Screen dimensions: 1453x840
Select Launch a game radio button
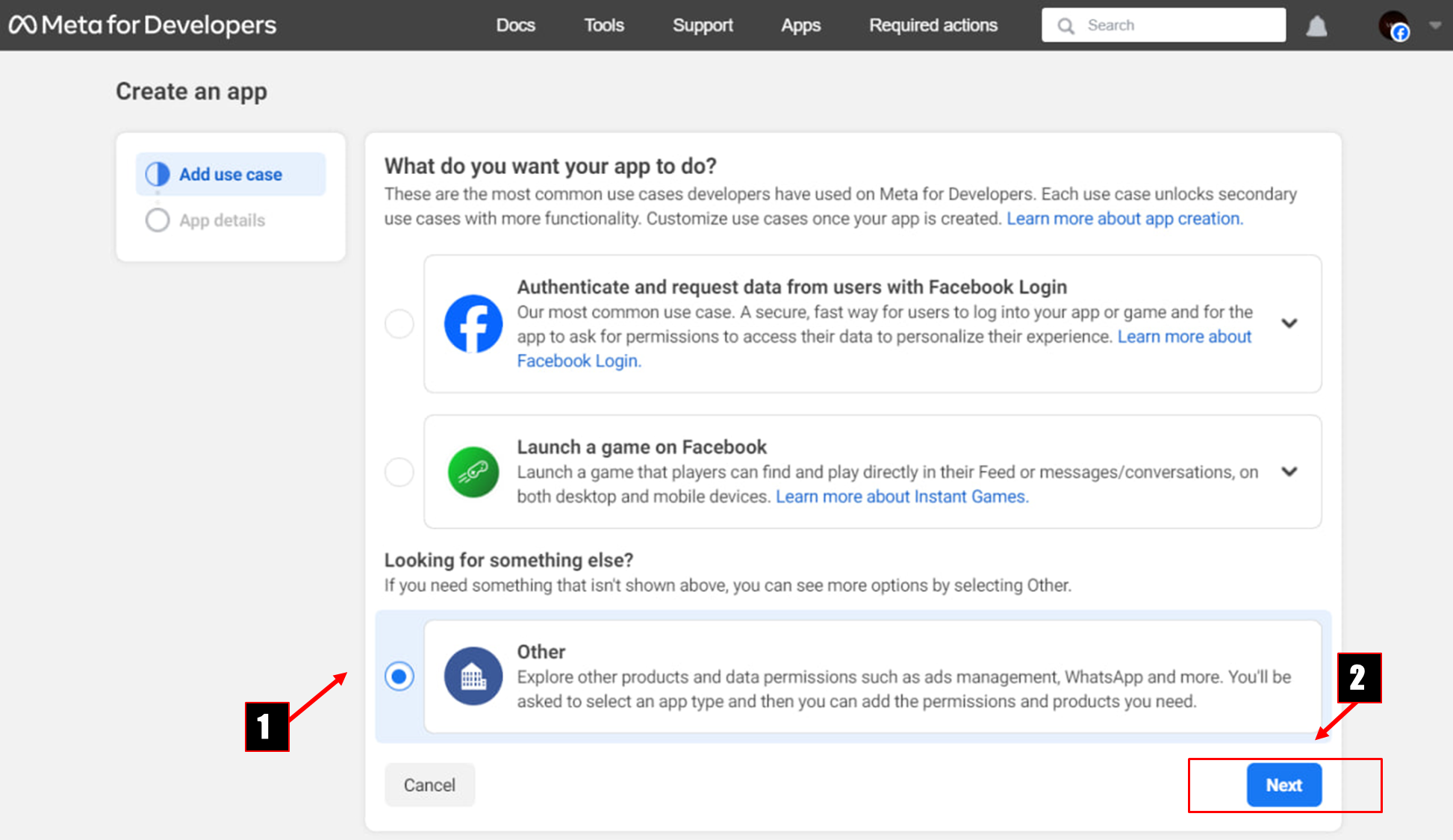tap(399, 472)
